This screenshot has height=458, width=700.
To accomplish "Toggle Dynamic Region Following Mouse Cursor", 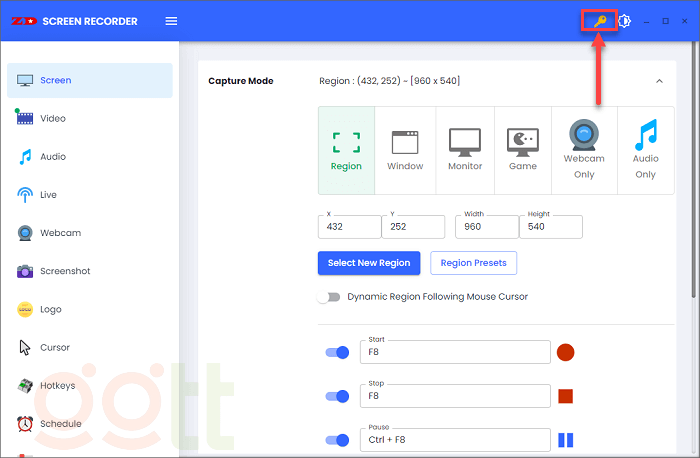I will coord(329,297).
